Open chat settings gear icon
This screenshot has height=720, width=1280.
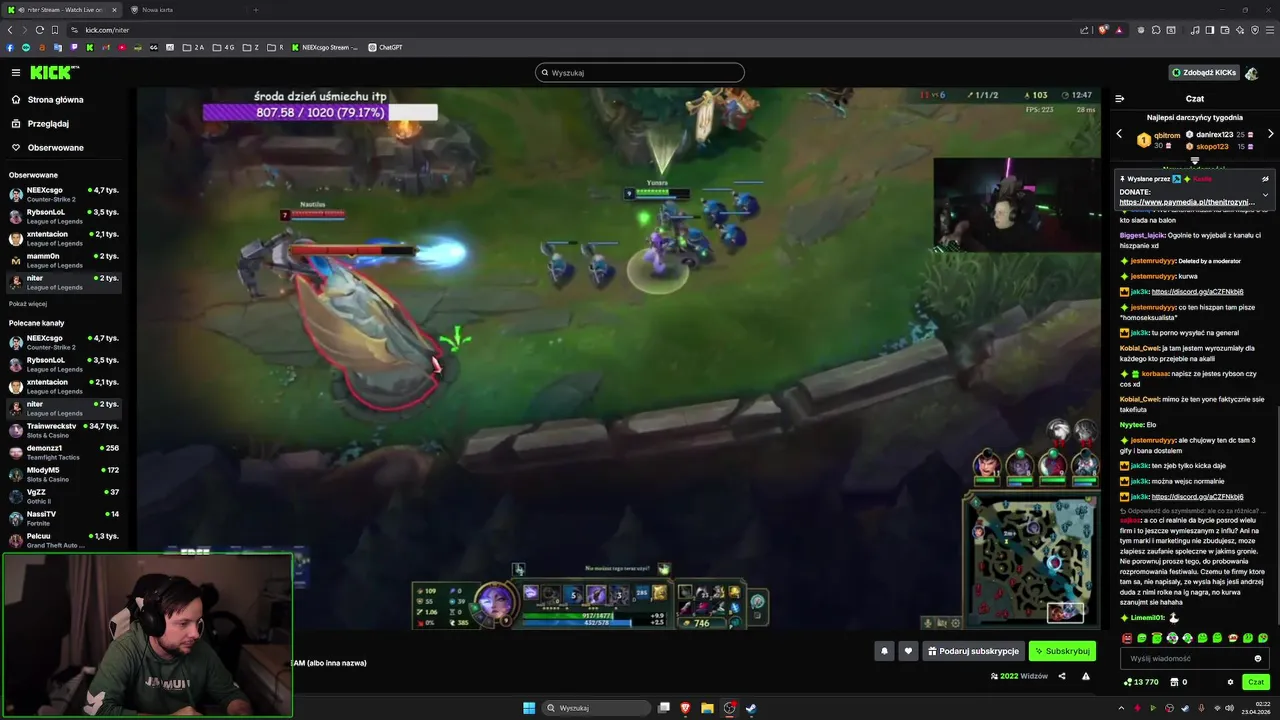(1230, 682)
